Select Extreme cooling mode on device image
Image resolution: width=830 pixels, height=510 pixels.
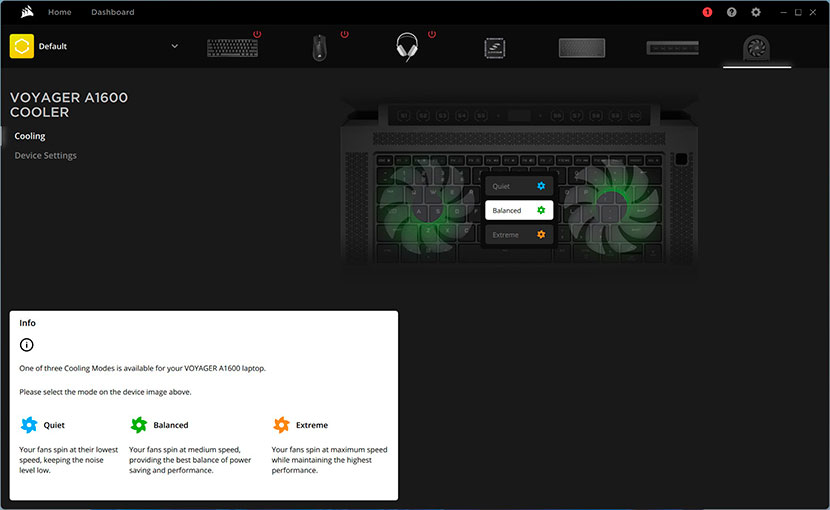point(519,234)
